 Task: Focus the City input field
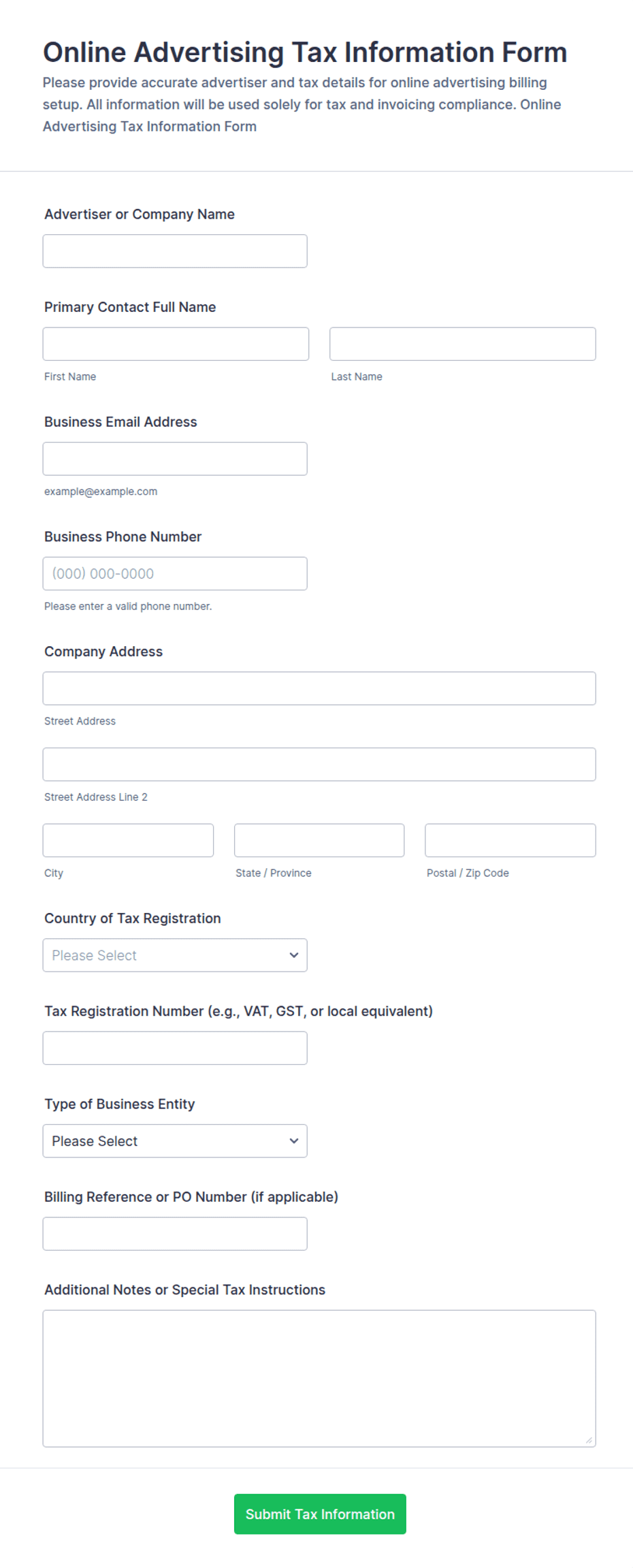tap(128, 840)
